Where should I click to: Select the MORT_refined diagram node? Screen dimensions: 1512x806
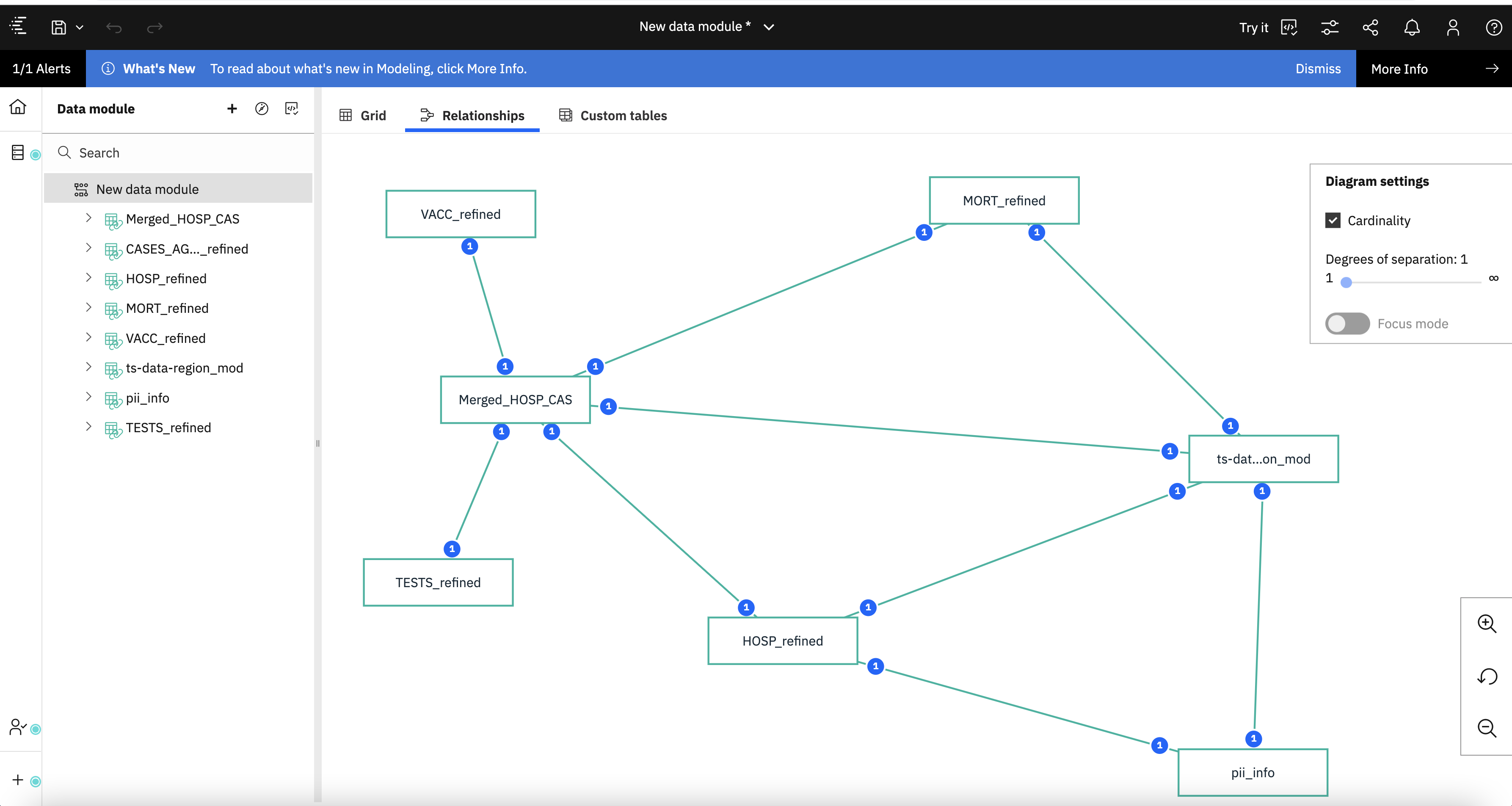(x=1004, y=201)
